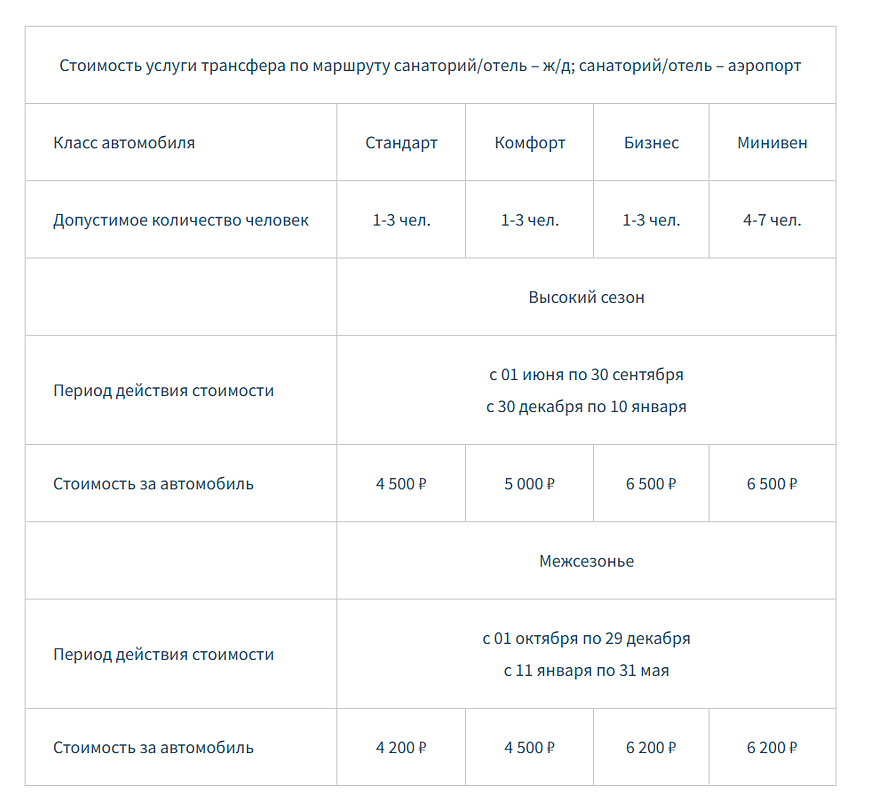Select the 'Допустимое количество человек' label

pos(181,220)
